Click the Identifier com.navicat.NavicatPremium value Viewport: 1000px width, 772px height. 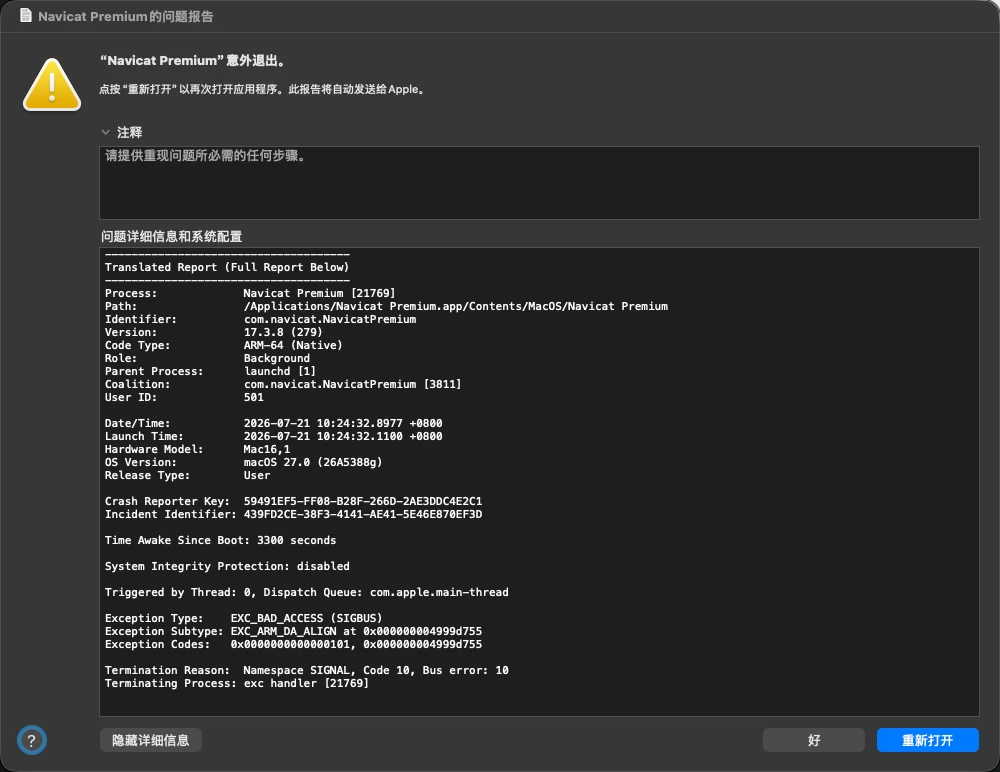[x=330, y=320]
